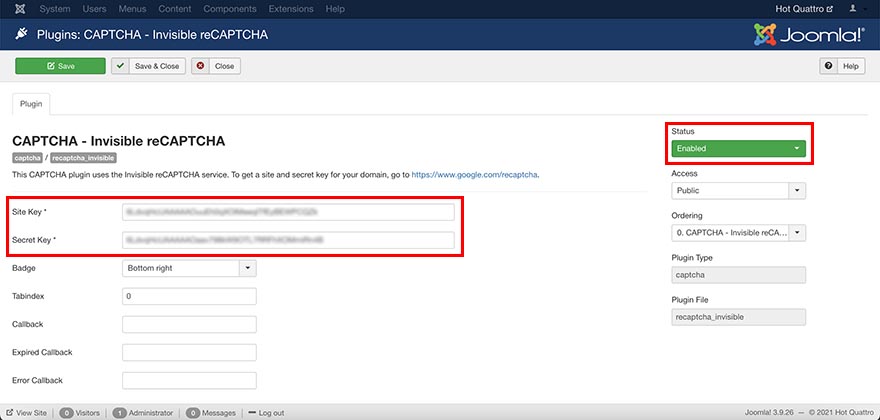Open the Extensions menu
This screenshot has width=880, height=420.
coord(290,9)
